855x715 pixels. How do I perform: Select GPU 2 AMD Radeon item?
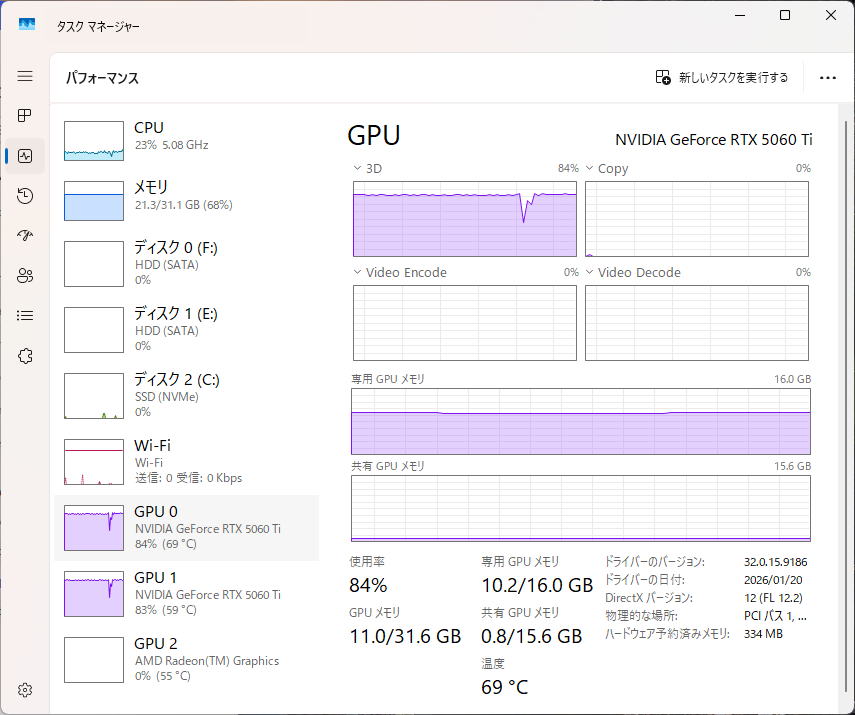point(186,659)
